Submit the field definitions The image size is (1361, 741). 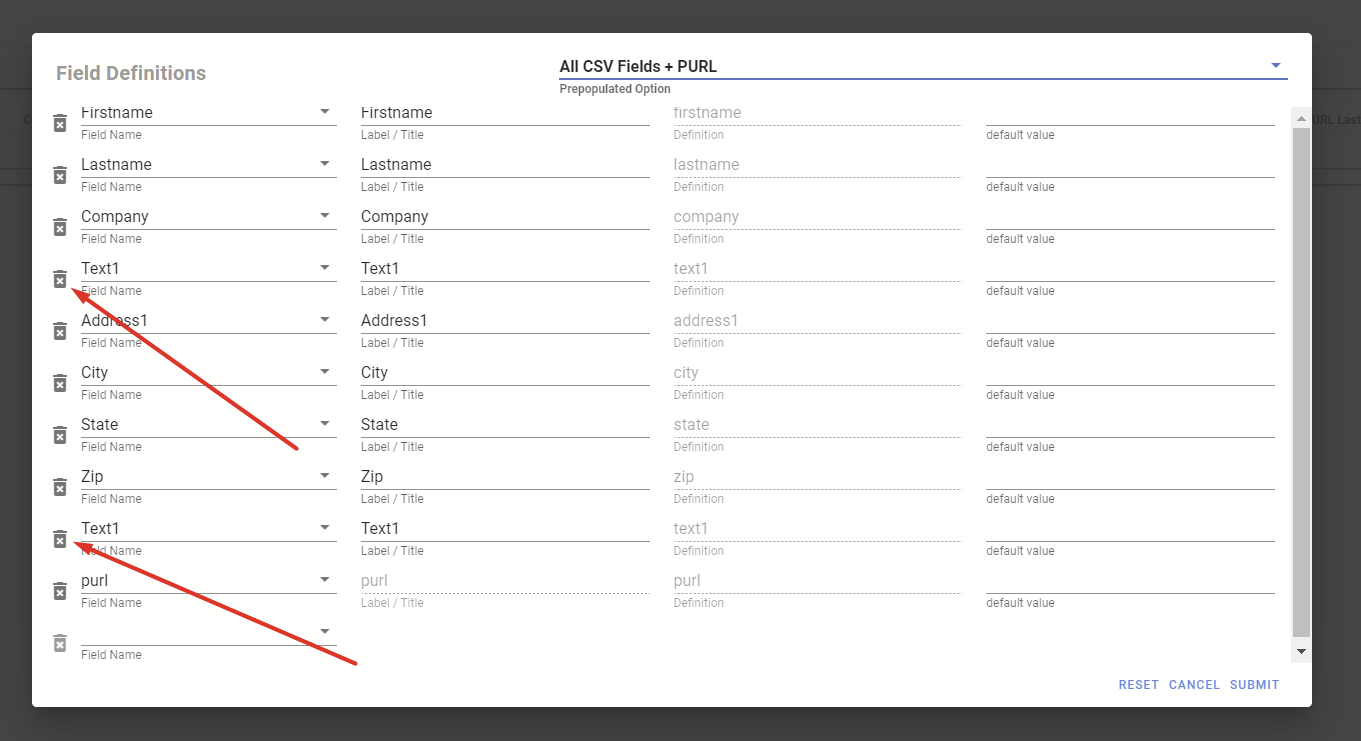[1255, 685]
